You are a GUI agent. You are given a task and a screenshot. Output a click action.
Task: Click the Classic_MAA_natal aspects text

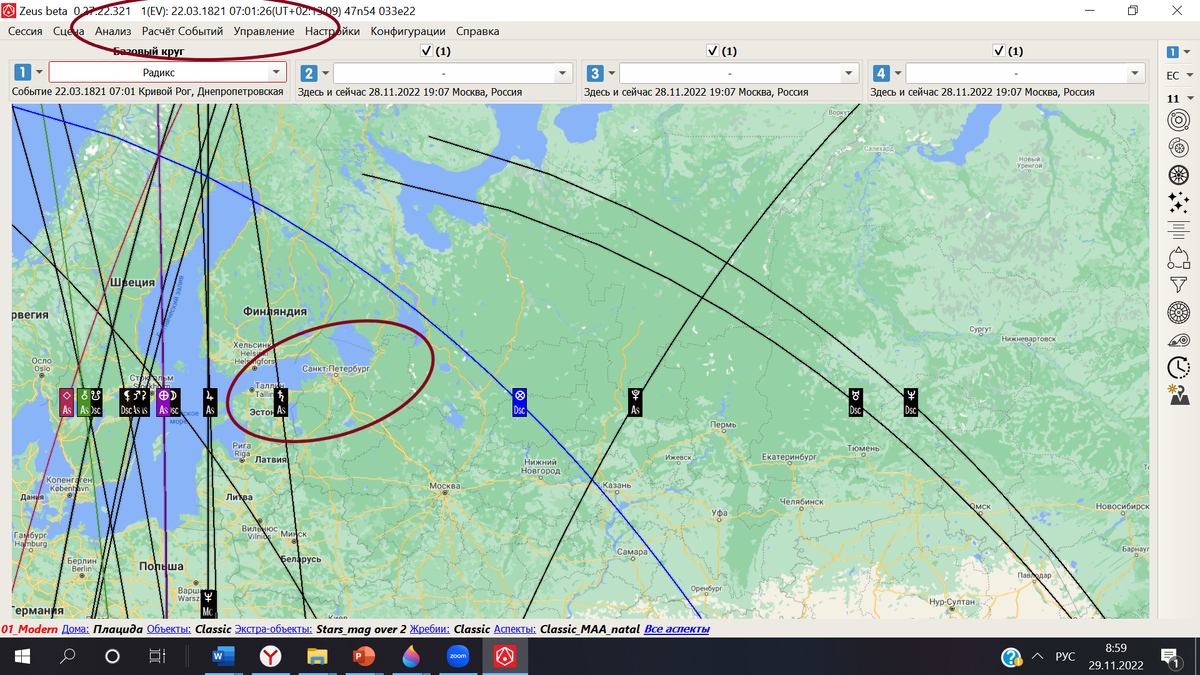pos(590,629)
